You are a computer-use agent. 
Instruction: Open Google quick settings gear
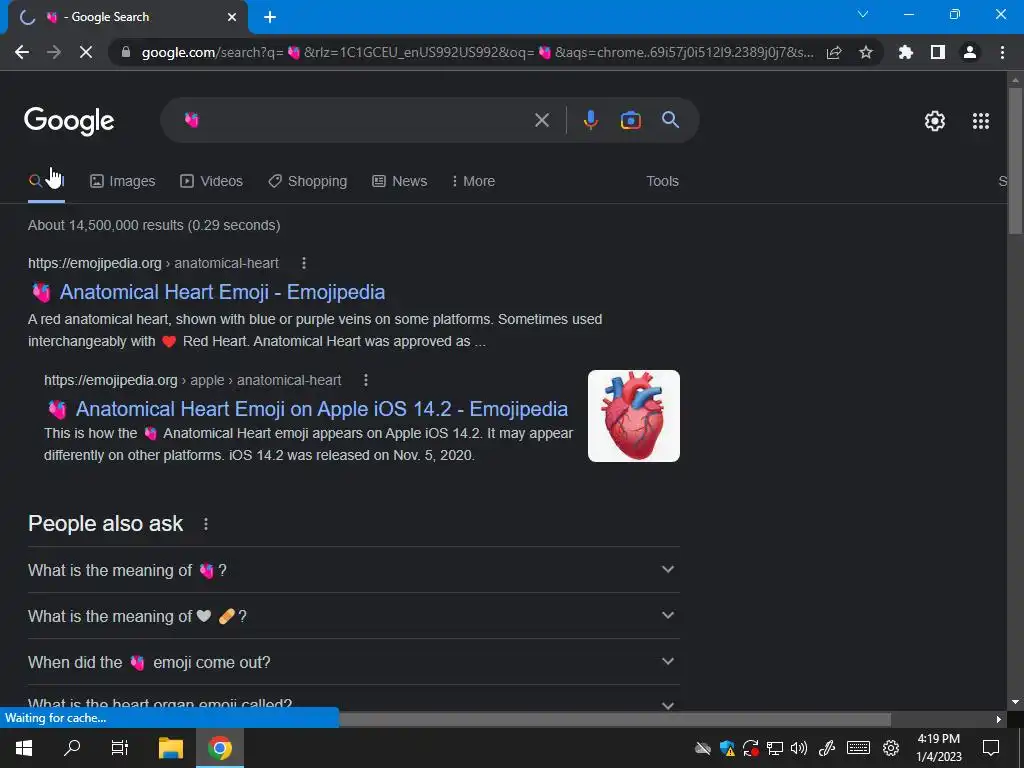tap(935, 121)
